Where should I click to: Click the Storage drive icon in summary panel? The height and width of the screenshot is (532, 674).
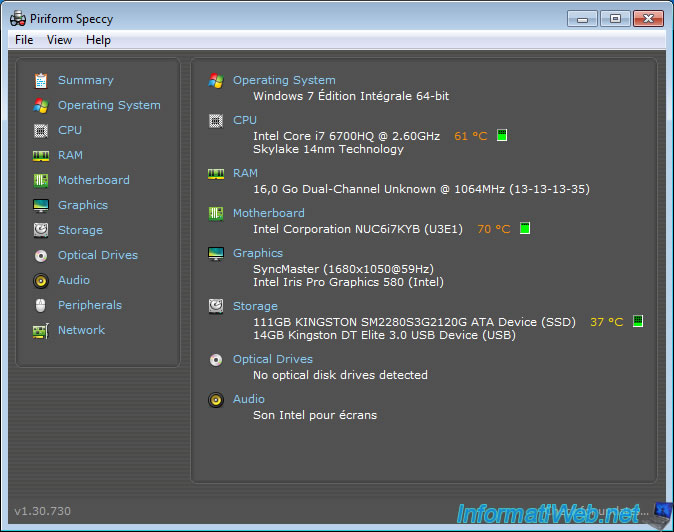(x=216, y=306)
